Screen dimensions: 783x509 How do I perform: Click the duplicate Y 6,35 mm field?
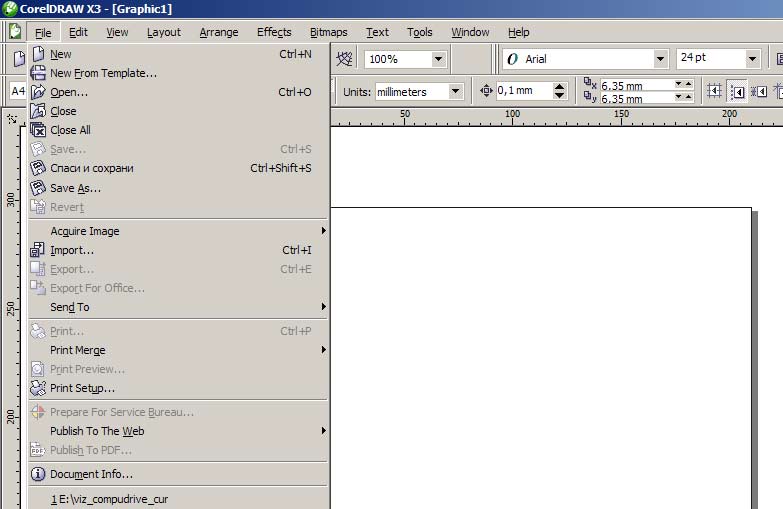636,98
